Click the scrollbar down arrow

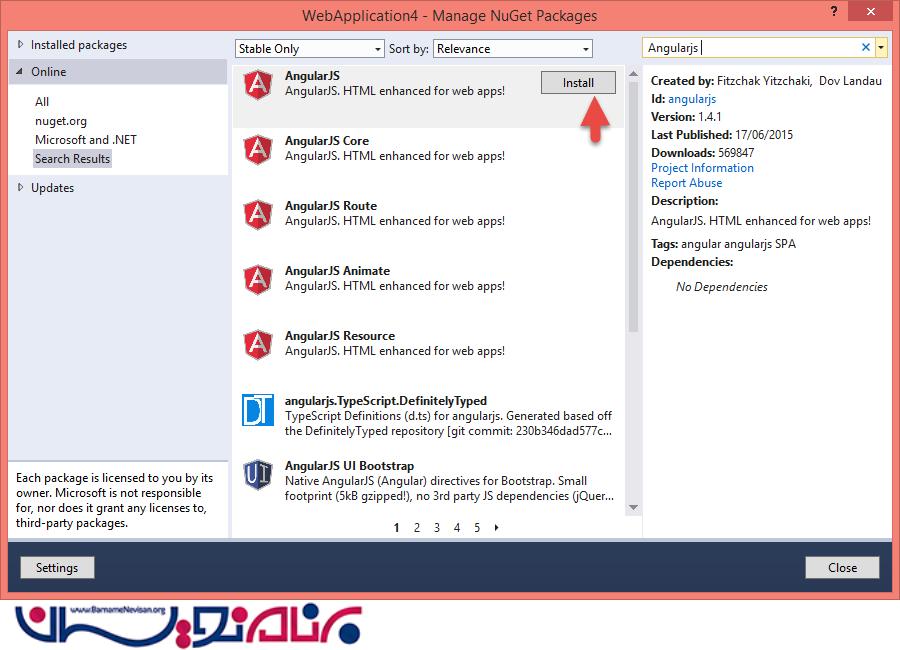633,507
